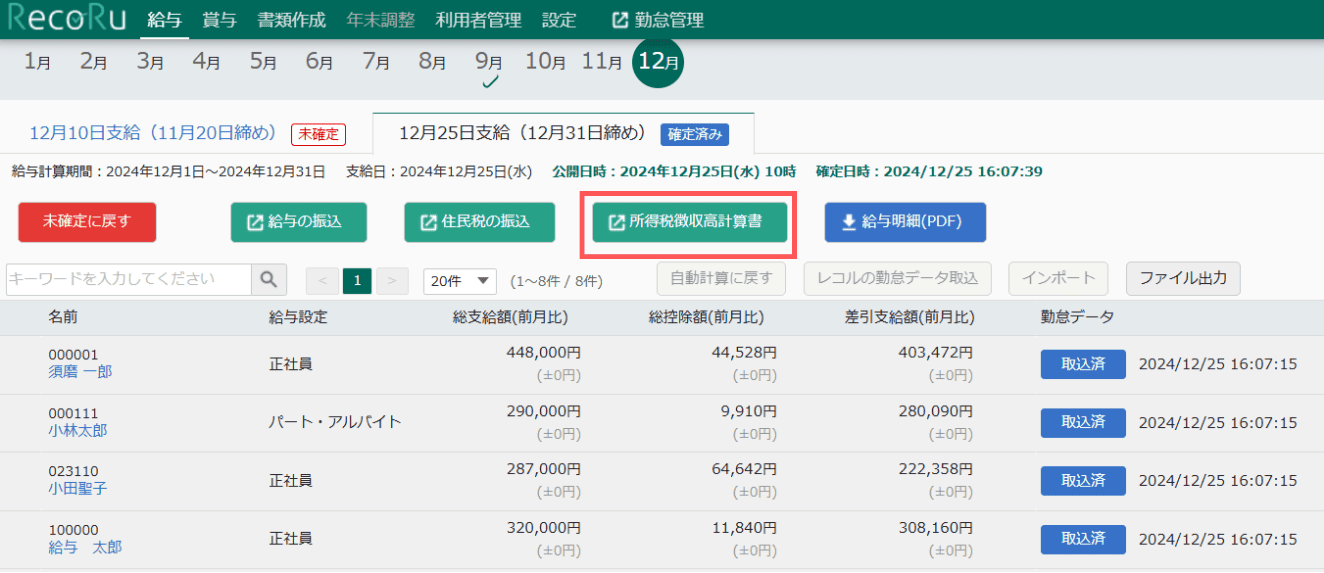Image resolution: width=1324 pixels, height=573 pixels.
Task: Open the 勤怠管理 external link
Action: coord(658,20)
